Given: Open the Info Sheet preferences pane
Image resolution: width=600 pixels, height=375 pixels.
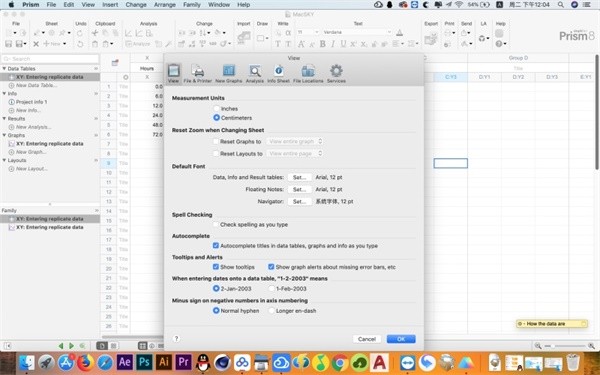Looking at the screenshot, I should point(278,74).
